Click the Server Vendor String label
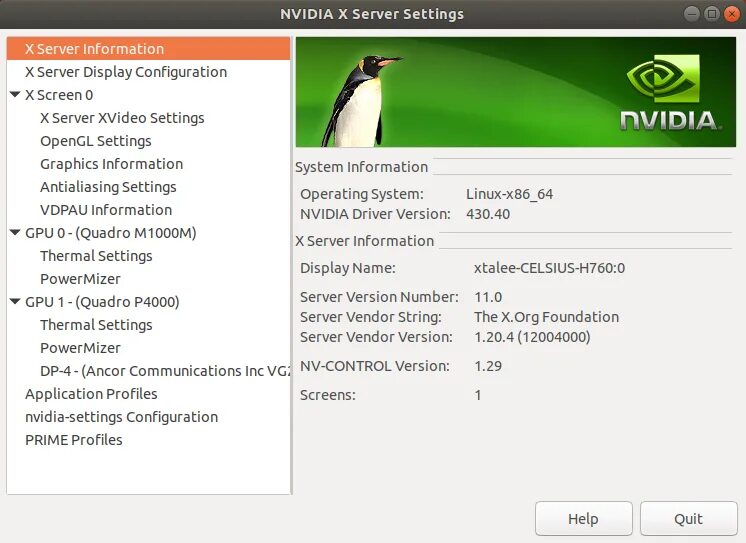The width and height of the screenshot is (746, 543). point(371,317)
